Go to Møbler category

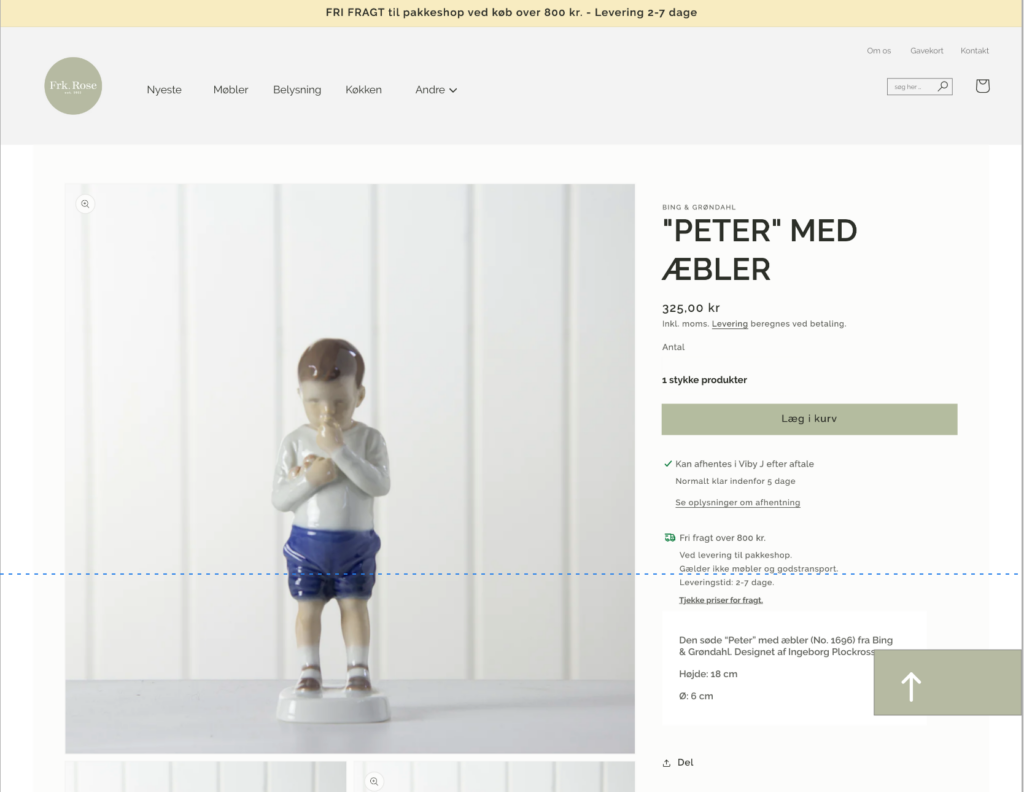coord(231,90)
